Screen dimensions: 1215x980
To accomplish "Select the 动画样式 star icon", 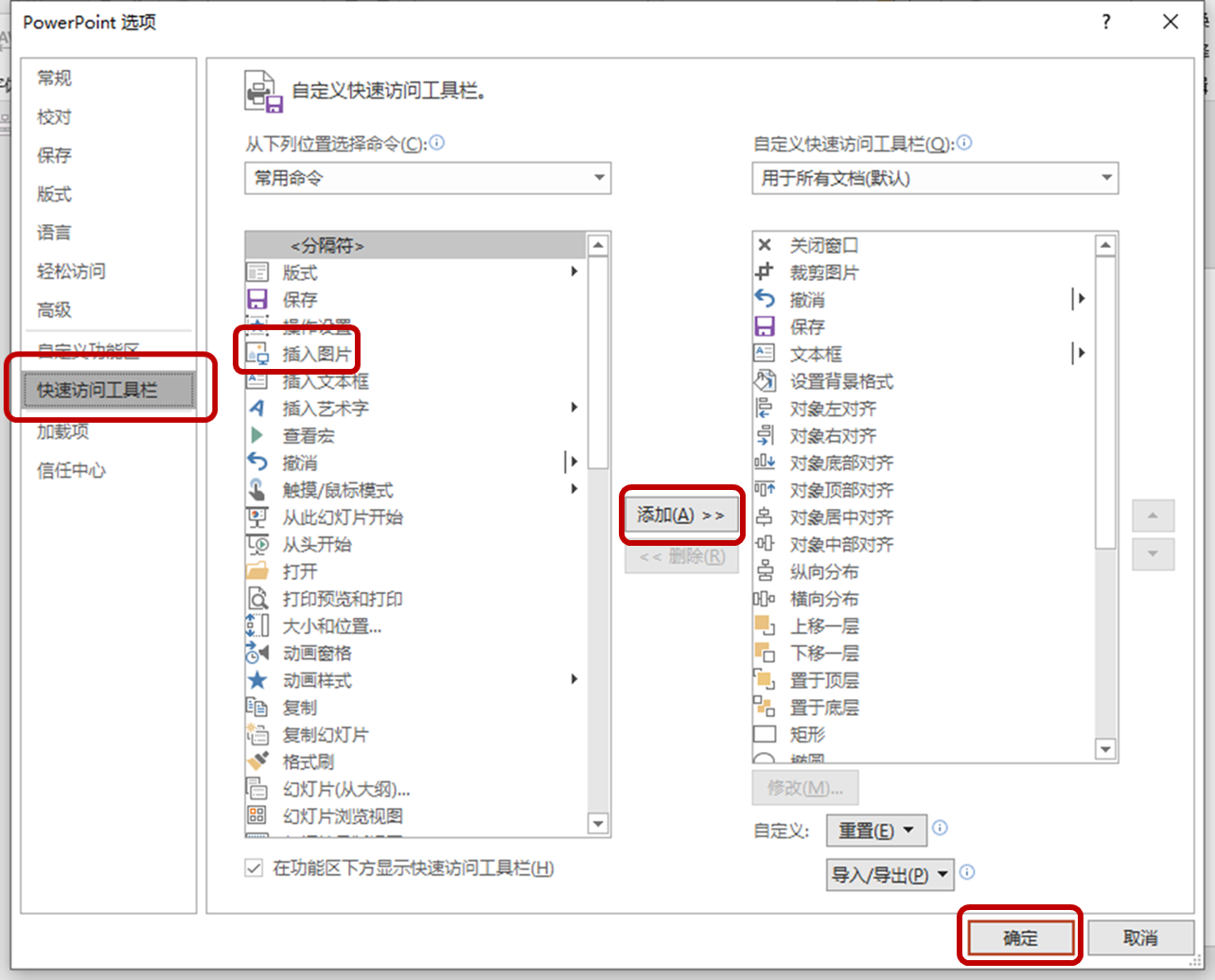I will click(257, 680).
